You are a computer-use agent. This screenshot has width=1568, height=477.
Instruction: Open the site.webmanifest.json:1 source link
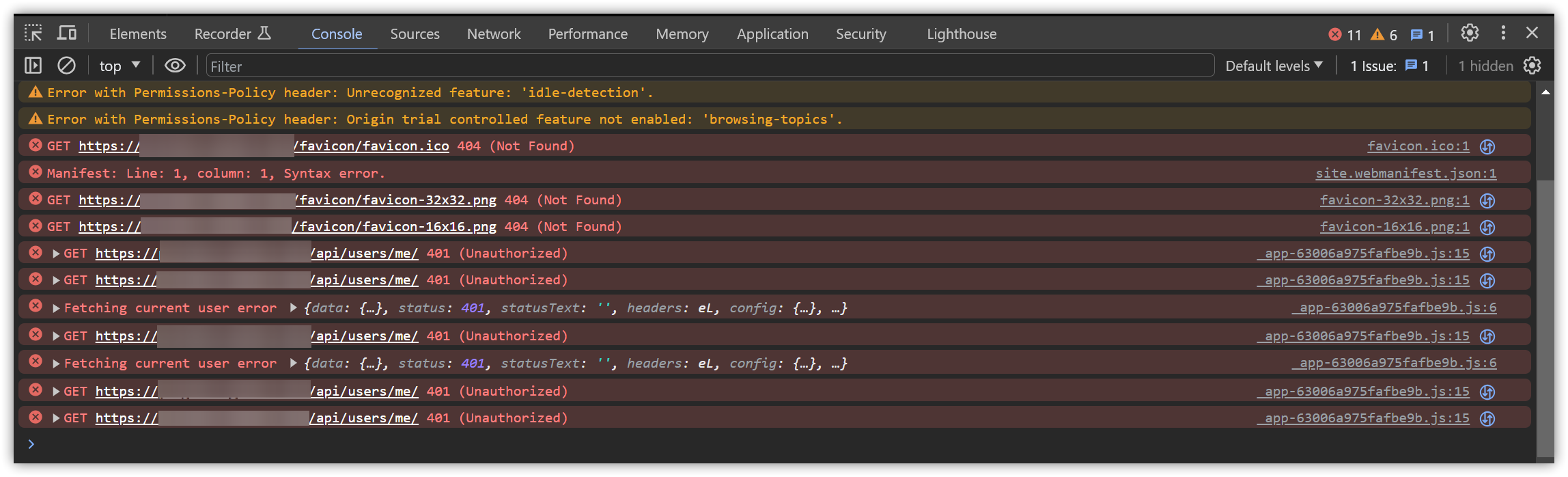[1405, 173]
